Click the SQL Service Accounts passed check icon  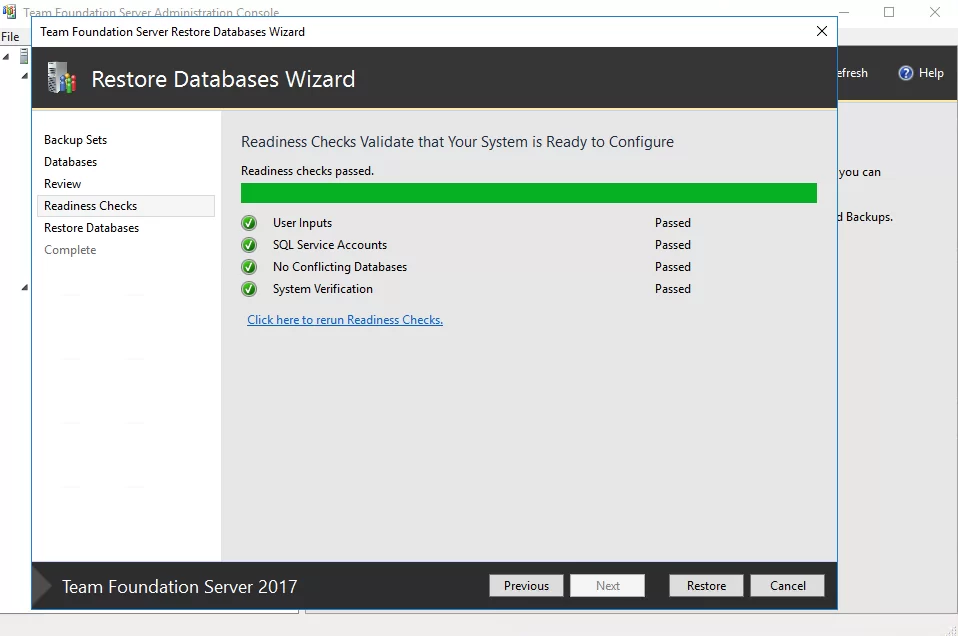(x=249, y=245)
